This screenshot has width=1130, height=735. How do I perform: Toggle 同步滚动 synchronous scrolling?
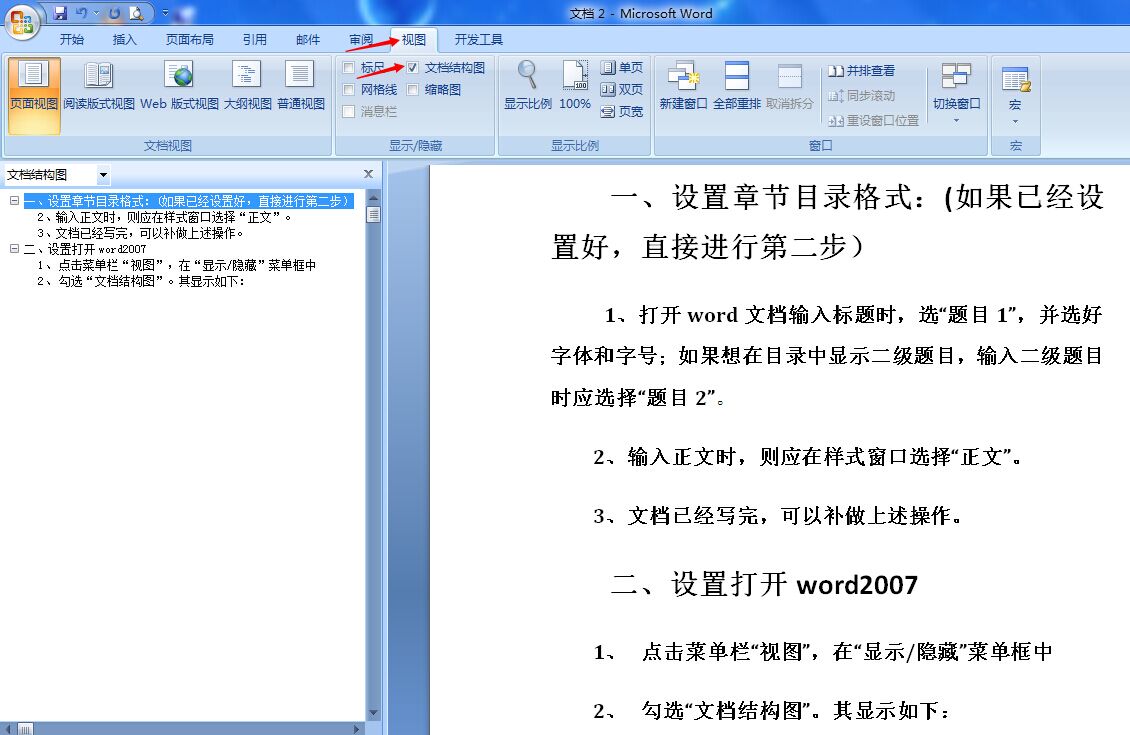click(861, 95)
